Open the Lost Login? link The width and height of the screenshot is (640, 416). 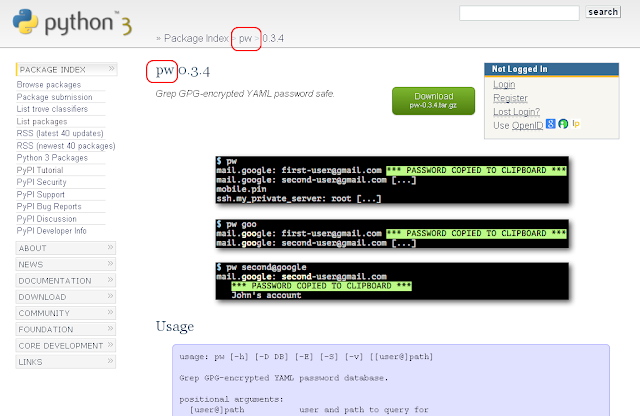[516, 111]
